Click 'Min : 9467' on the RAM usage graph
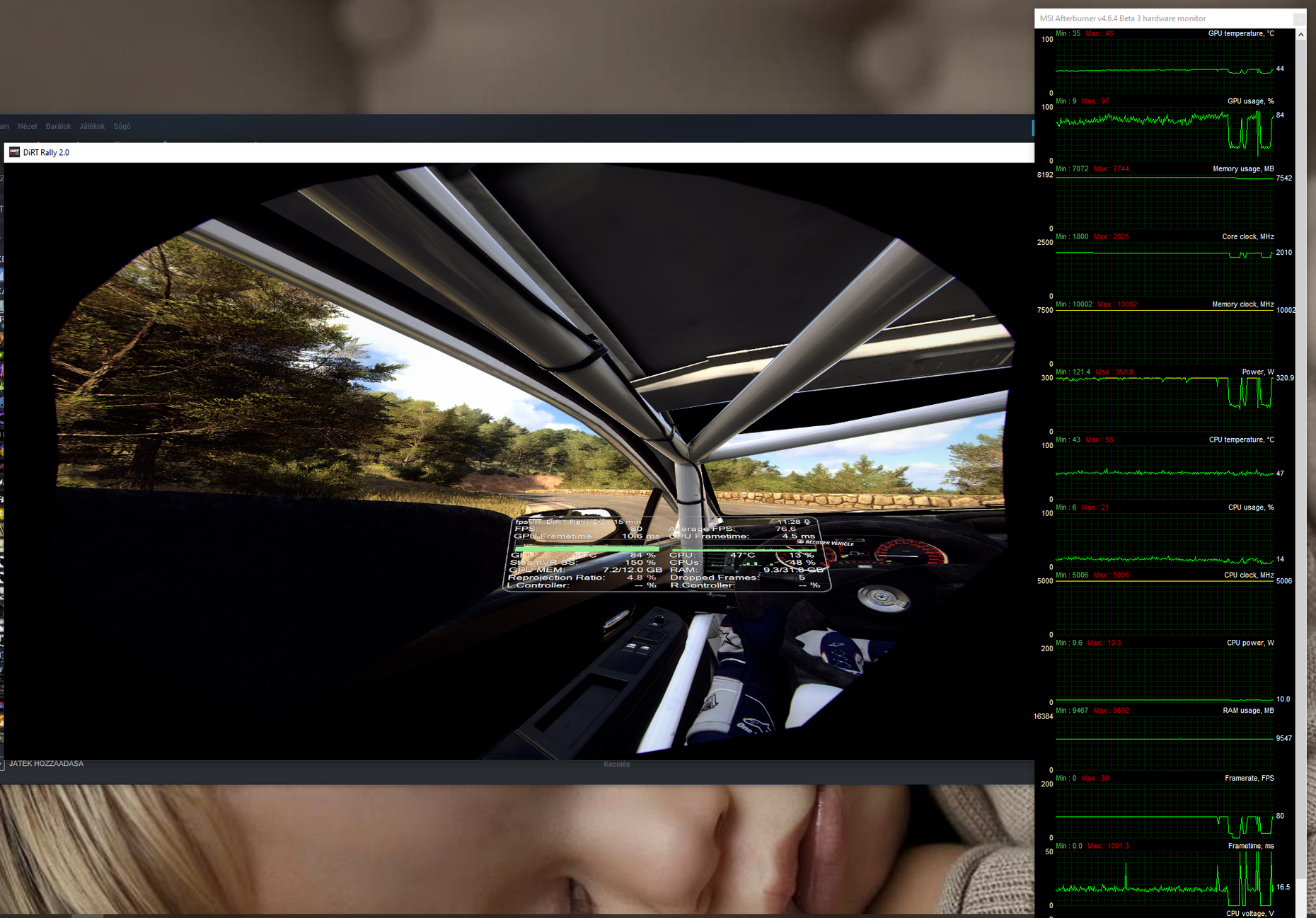This screenshot has width=1316, height=918. 1072,711
